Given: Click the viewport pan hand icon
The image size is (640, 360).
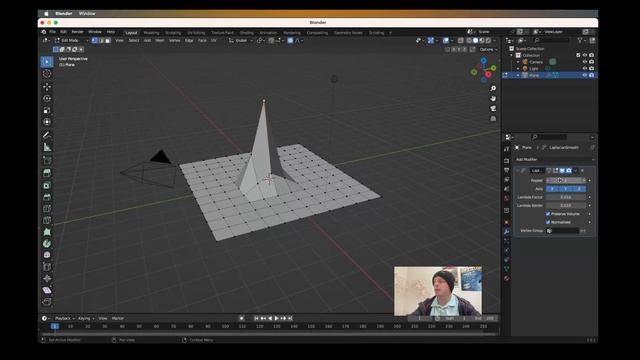Looking at the screenshot, I should [x=493, y=98].
